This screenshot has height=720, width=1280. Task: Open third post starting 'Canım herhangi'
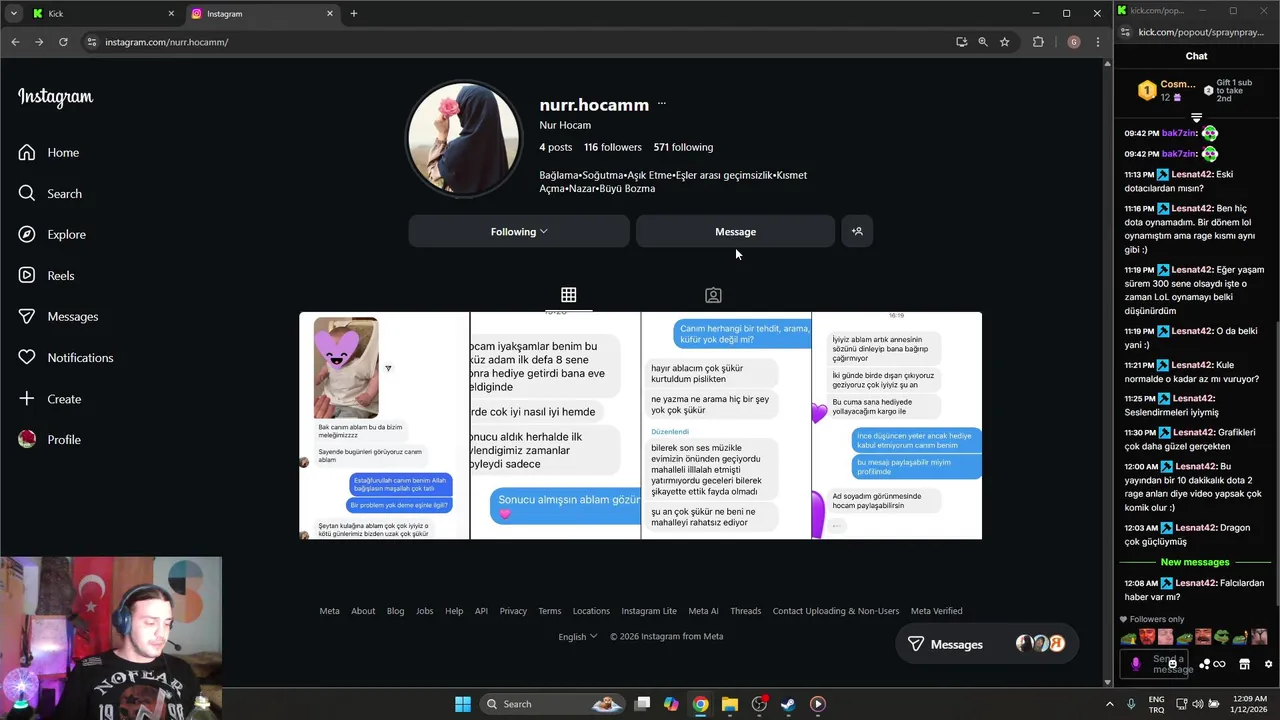click(x=726, y=426)
